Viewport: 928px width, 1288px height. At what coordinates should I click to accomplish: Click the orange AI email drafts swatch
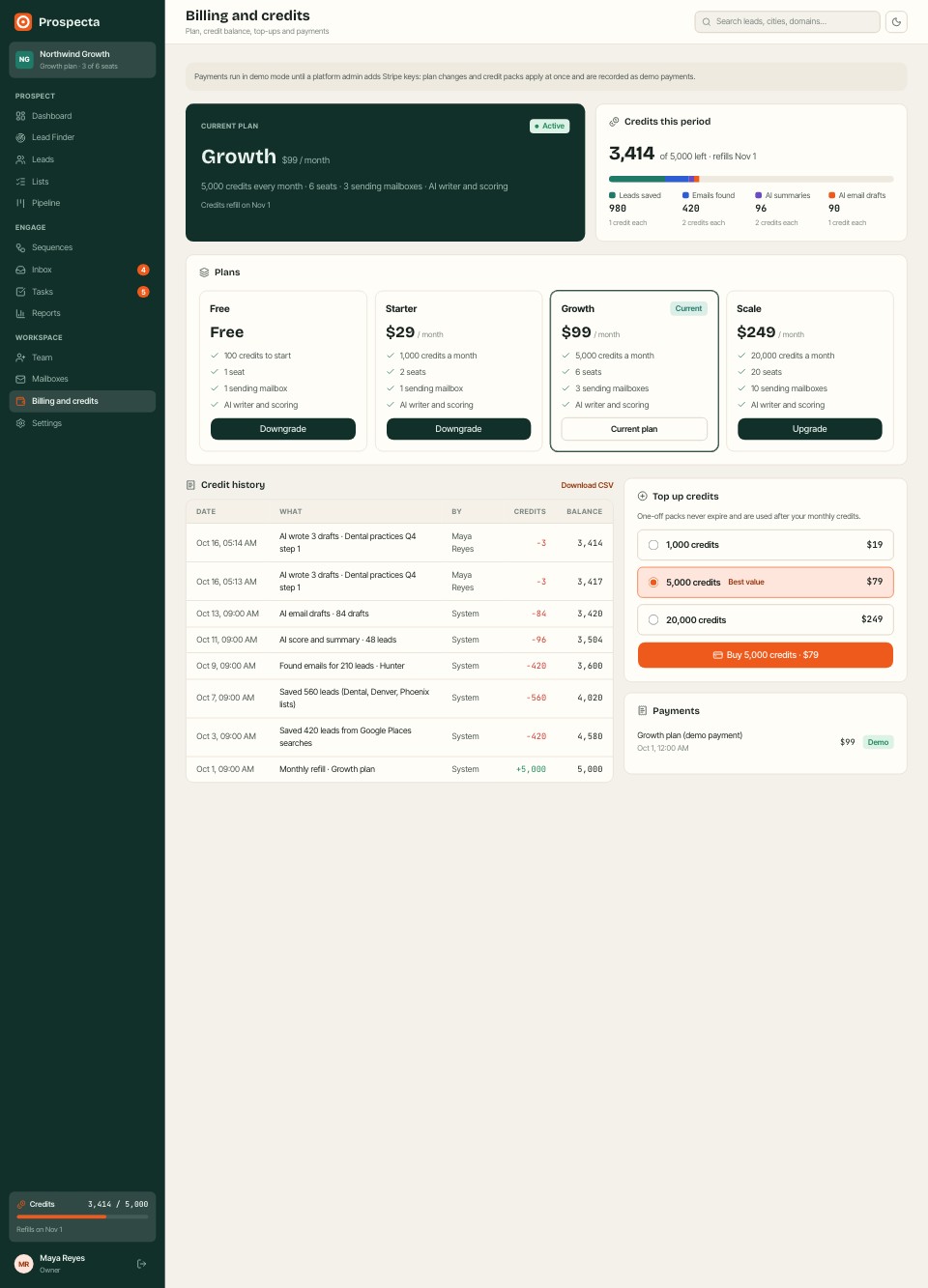[x=831, y=195]
